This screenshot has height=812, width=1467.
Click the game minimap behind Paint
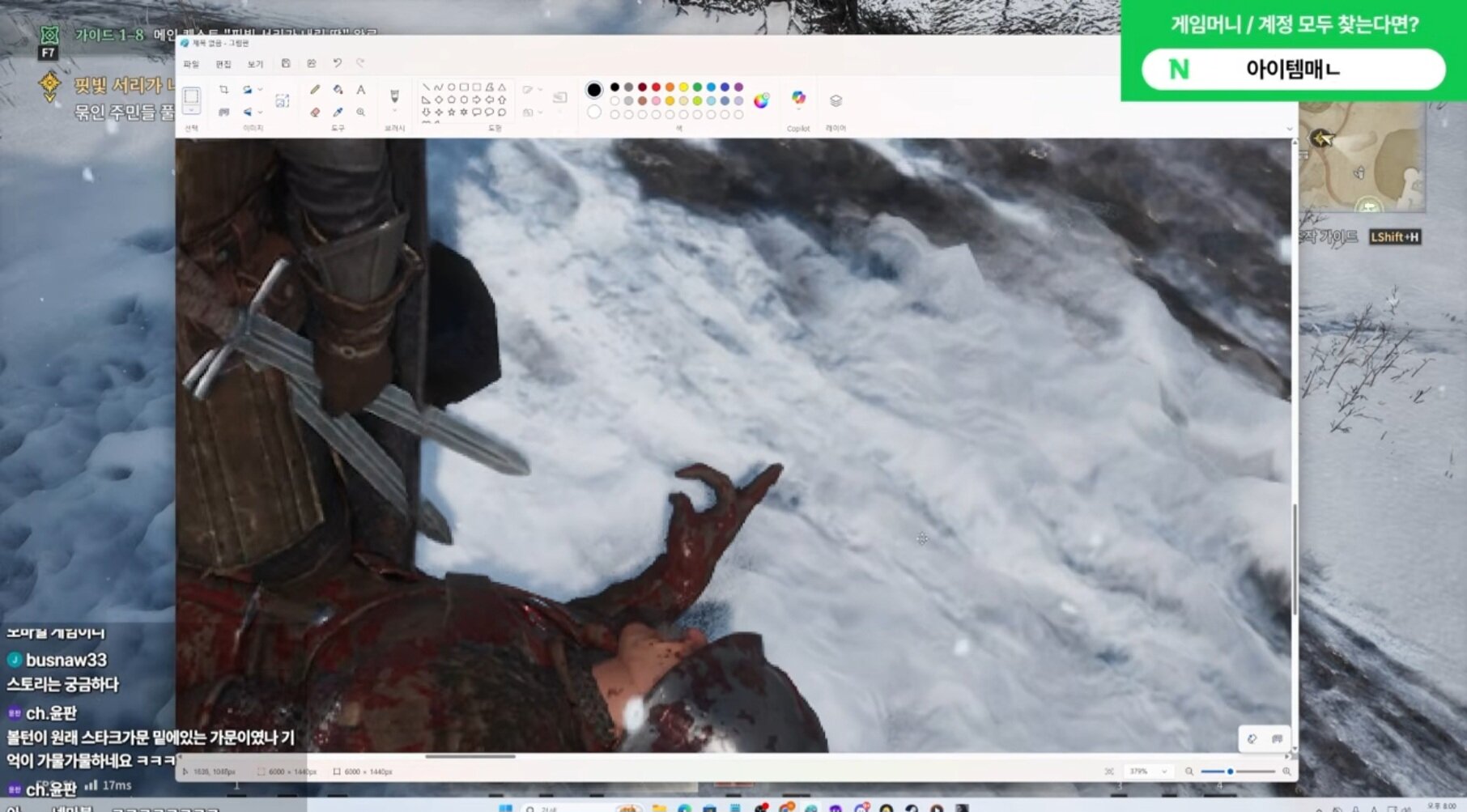pyautogui.click(x=1361, y=158)
